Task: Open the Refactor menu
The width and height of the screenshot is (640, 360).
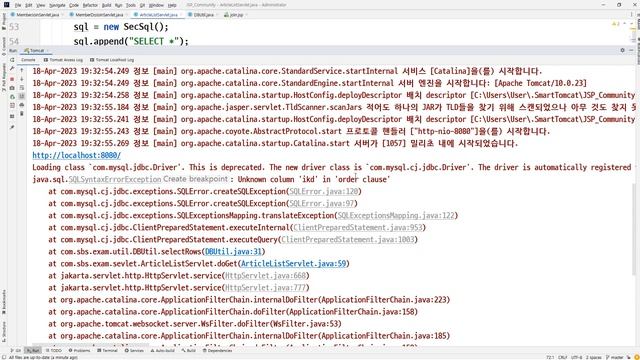Action: click(90, 5)
